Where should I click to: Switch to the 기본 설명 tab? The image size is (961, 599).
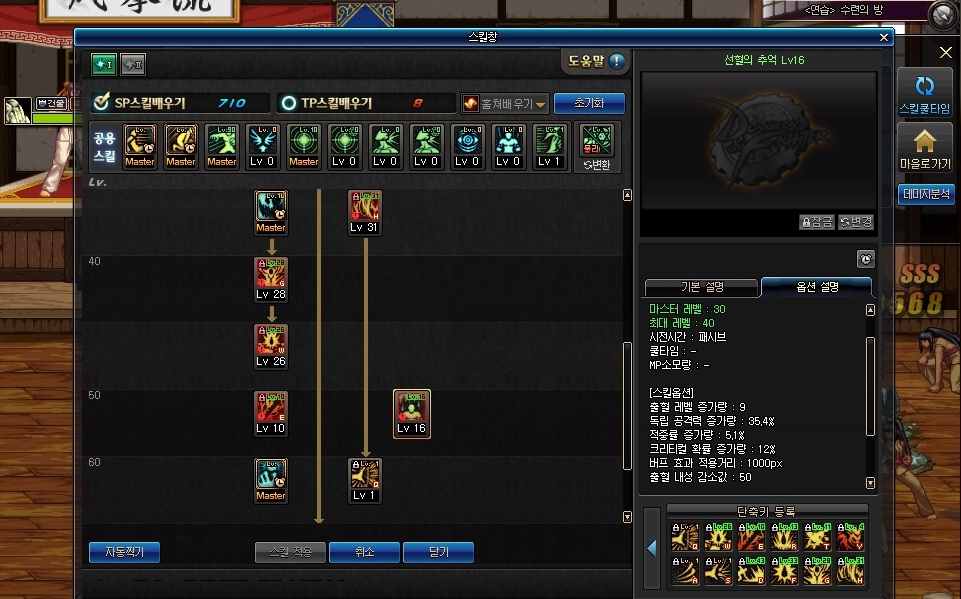(x=702, y=287)
